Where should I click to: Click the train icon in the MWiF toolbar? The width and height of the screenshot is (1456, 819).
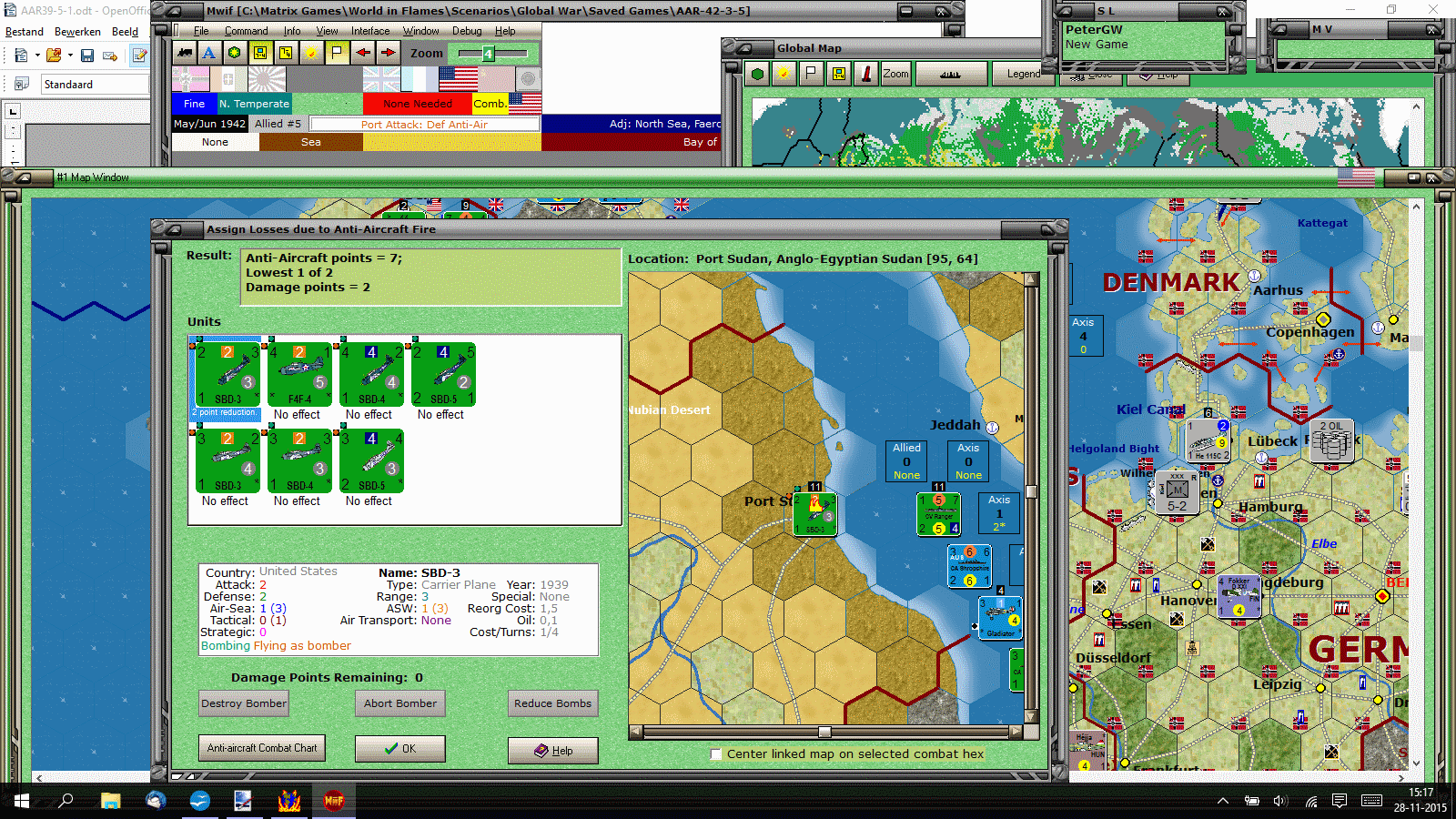[x=185, y=53]
